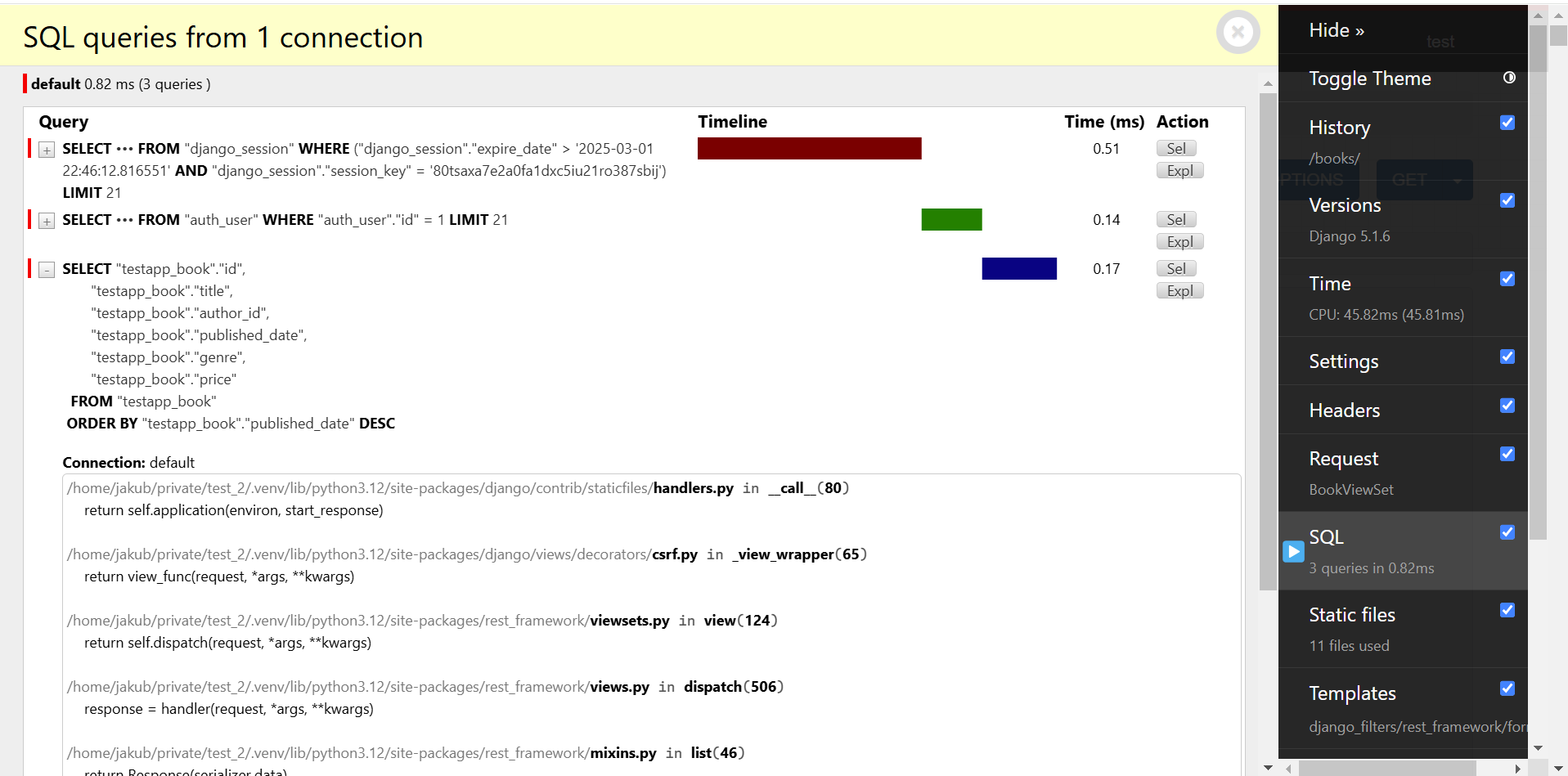
Task: Expand the auth_user query details
Action: [46, 220]
